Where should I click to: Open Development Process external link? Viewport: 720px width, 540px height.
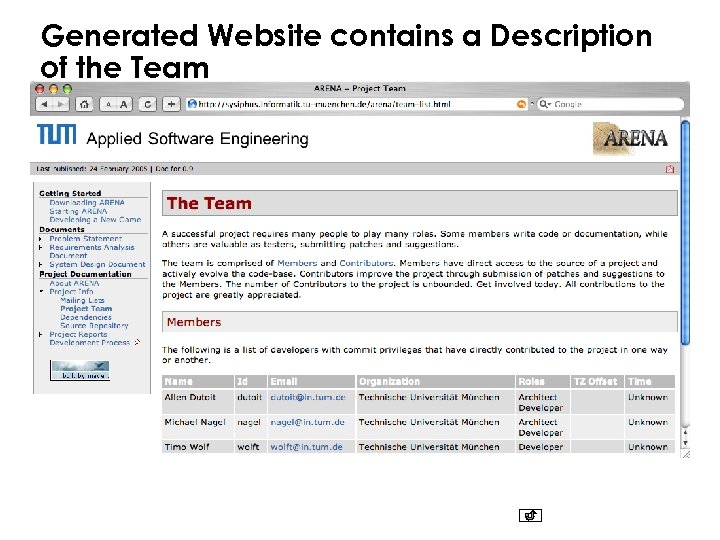tap(94, 343)
